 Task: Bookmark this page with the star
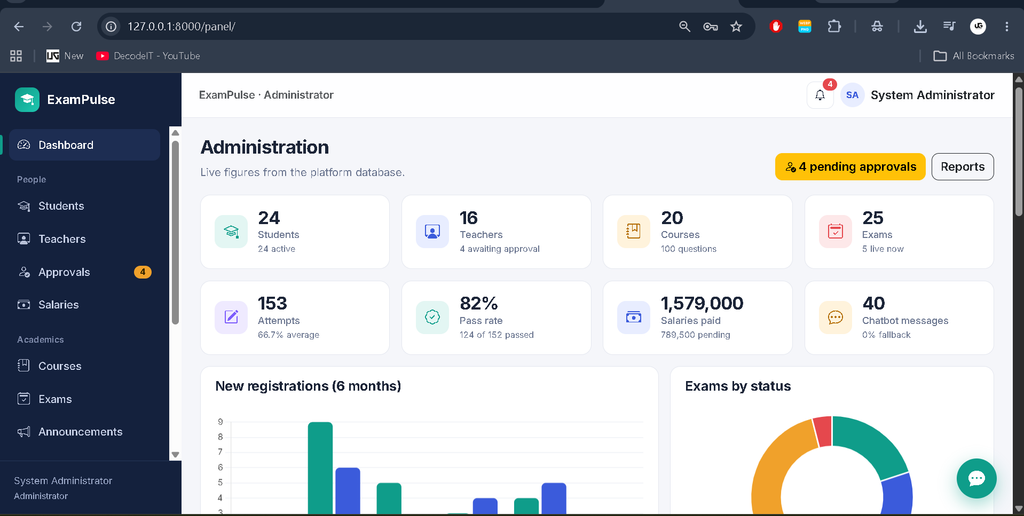tap(736, 27)
